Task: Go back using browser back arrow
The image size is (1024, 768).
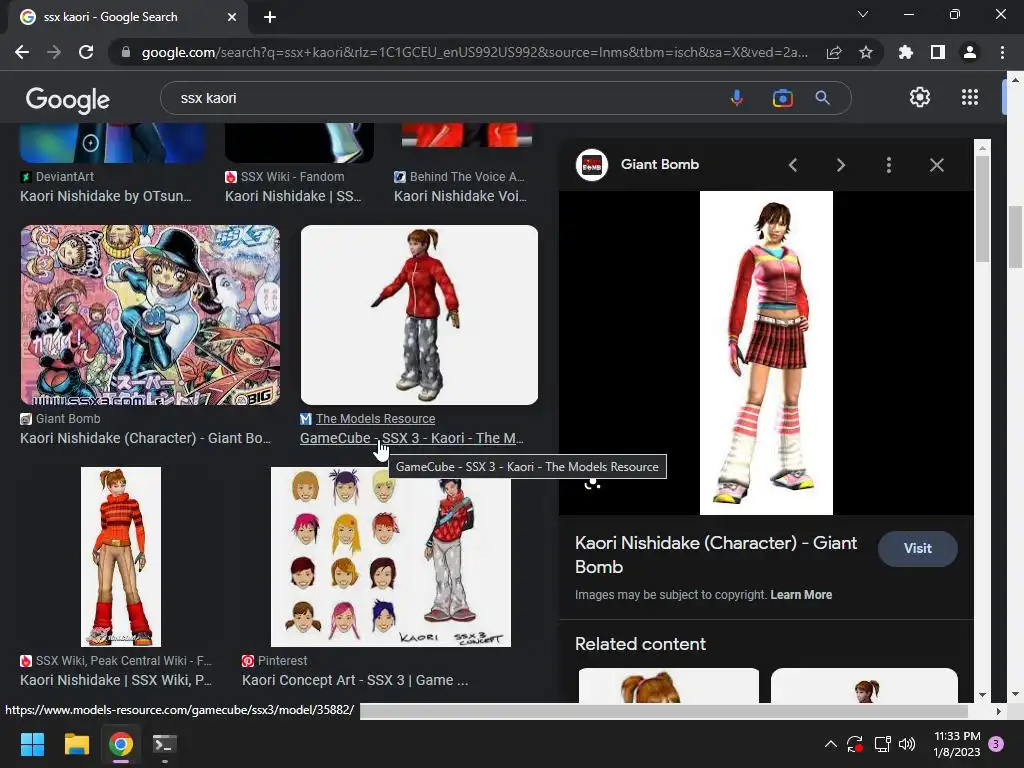Action: click(x=22, y=52)
